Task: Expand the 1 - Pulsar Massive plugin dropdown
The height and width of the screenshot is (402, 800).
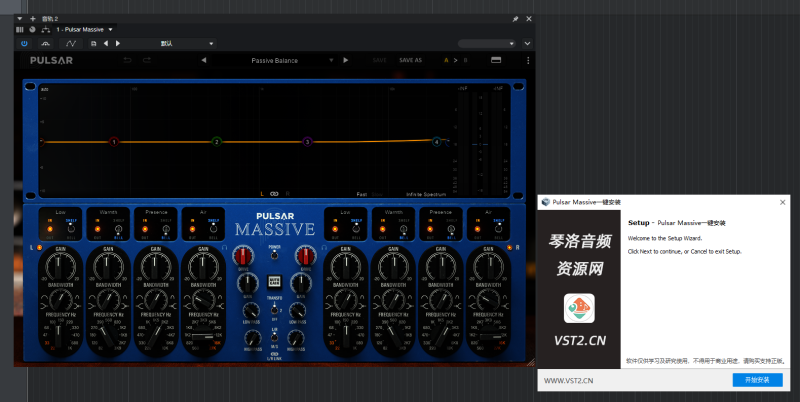Action: [x=110, y=30]
